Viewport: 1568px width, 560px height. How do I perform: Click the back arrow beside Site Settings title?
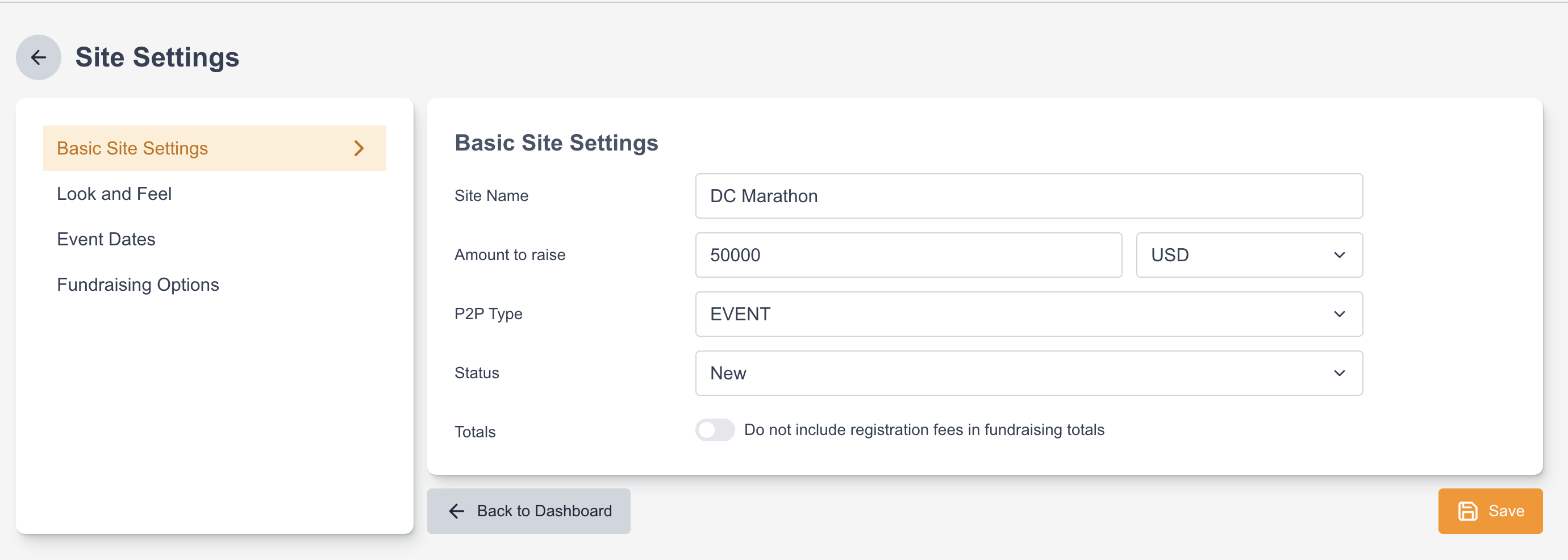click(x=37, y=57)
